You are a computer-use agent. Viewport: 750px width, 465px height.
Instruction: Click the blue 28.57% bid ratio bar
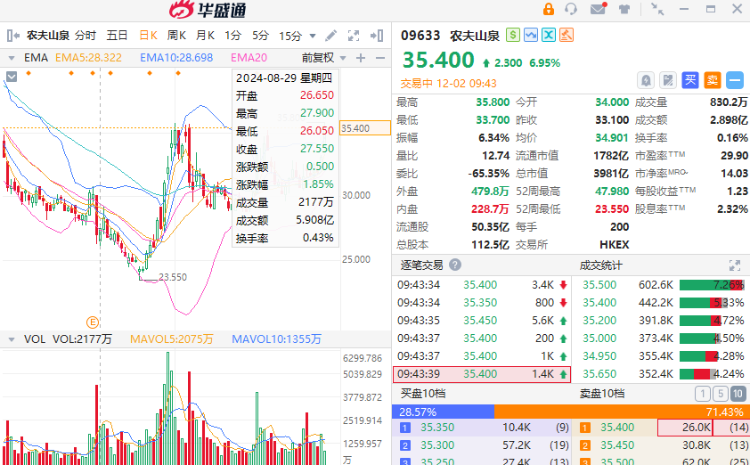point(443,412)
